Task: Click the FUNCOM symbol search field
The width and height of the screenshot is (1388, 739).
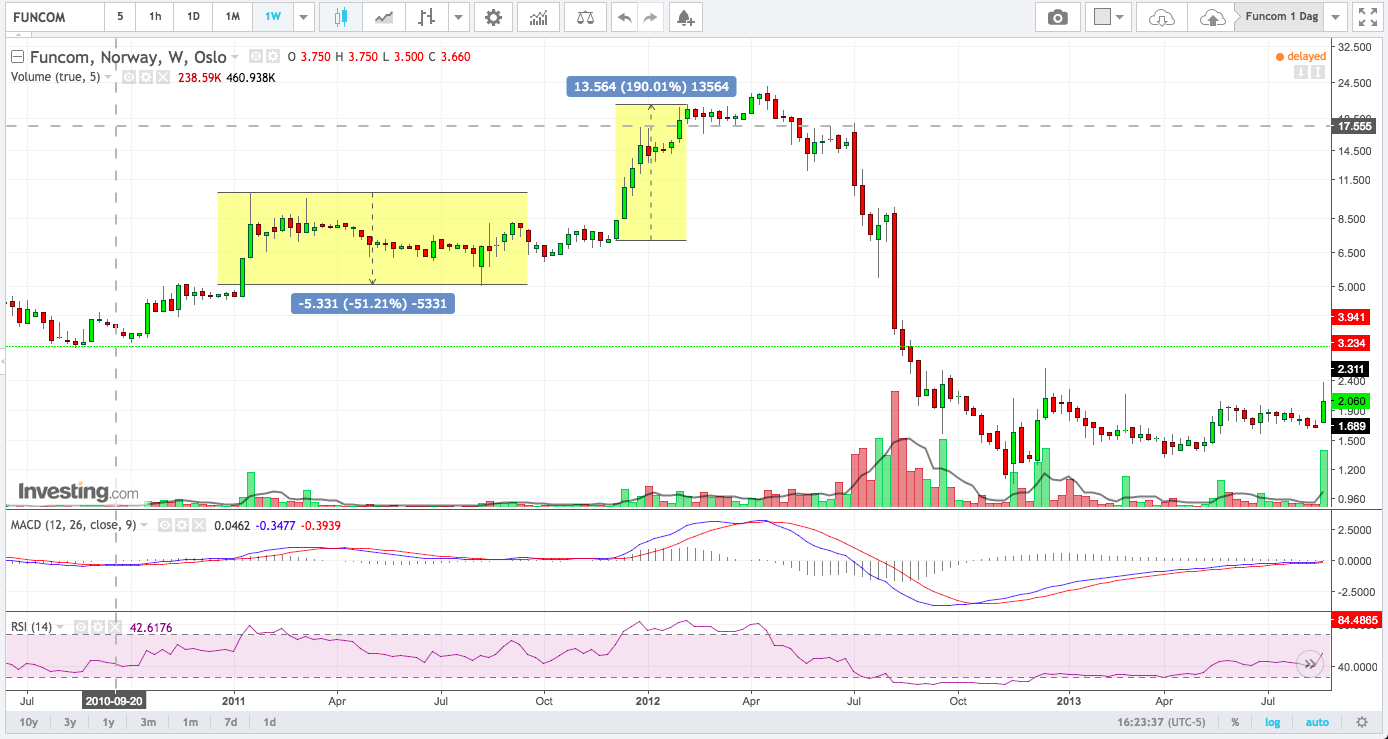Action: pos(52,17)
